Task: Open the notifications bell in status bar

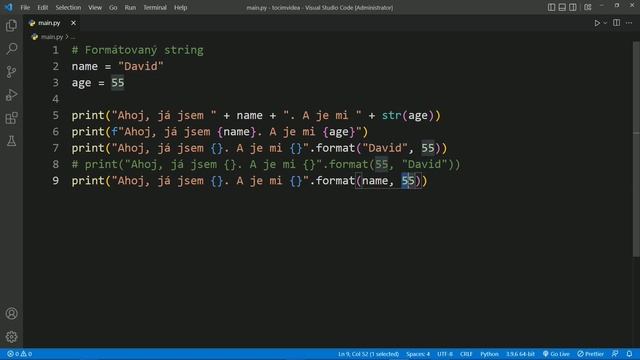Action: tap(629, 354)
